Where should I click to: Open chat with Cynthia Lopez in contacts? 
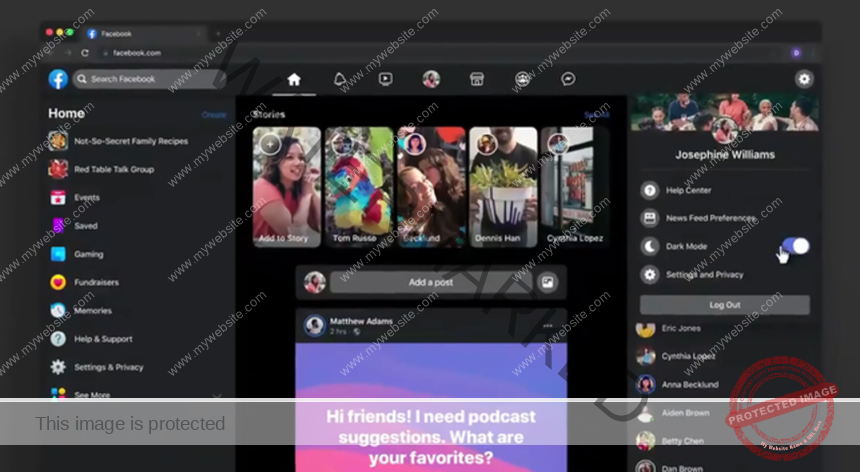(688, 356)
